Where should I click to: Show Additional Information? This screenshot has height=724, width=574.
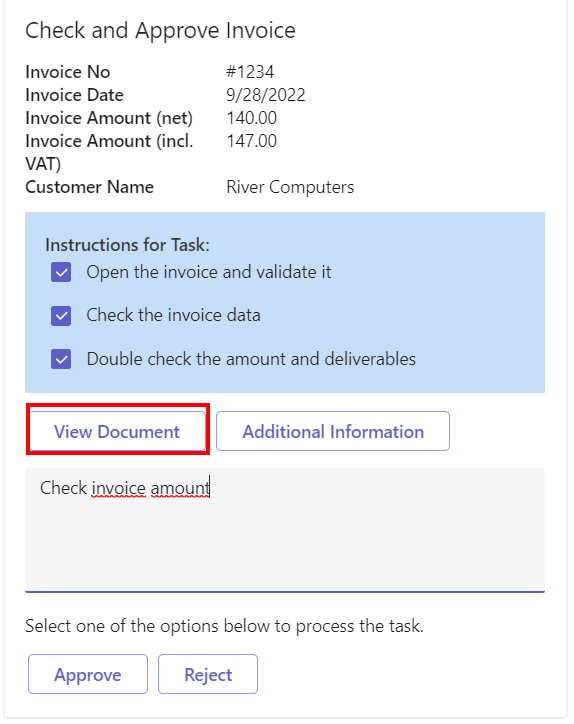tap(333, 431)
